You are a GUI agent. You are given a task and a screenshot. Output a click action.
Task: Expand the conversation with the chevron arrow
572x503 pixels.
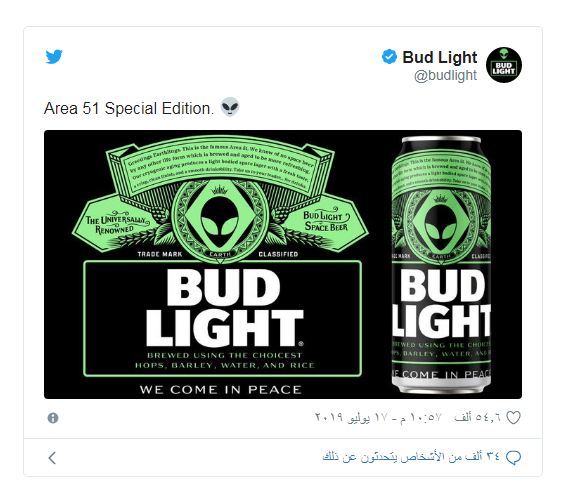pos(53,458)
